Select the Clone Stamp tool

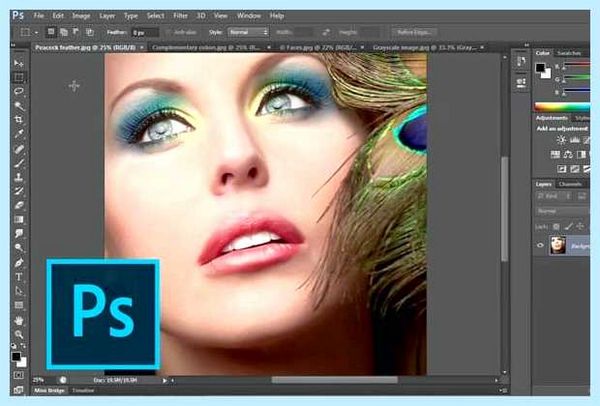click(18, 177)
